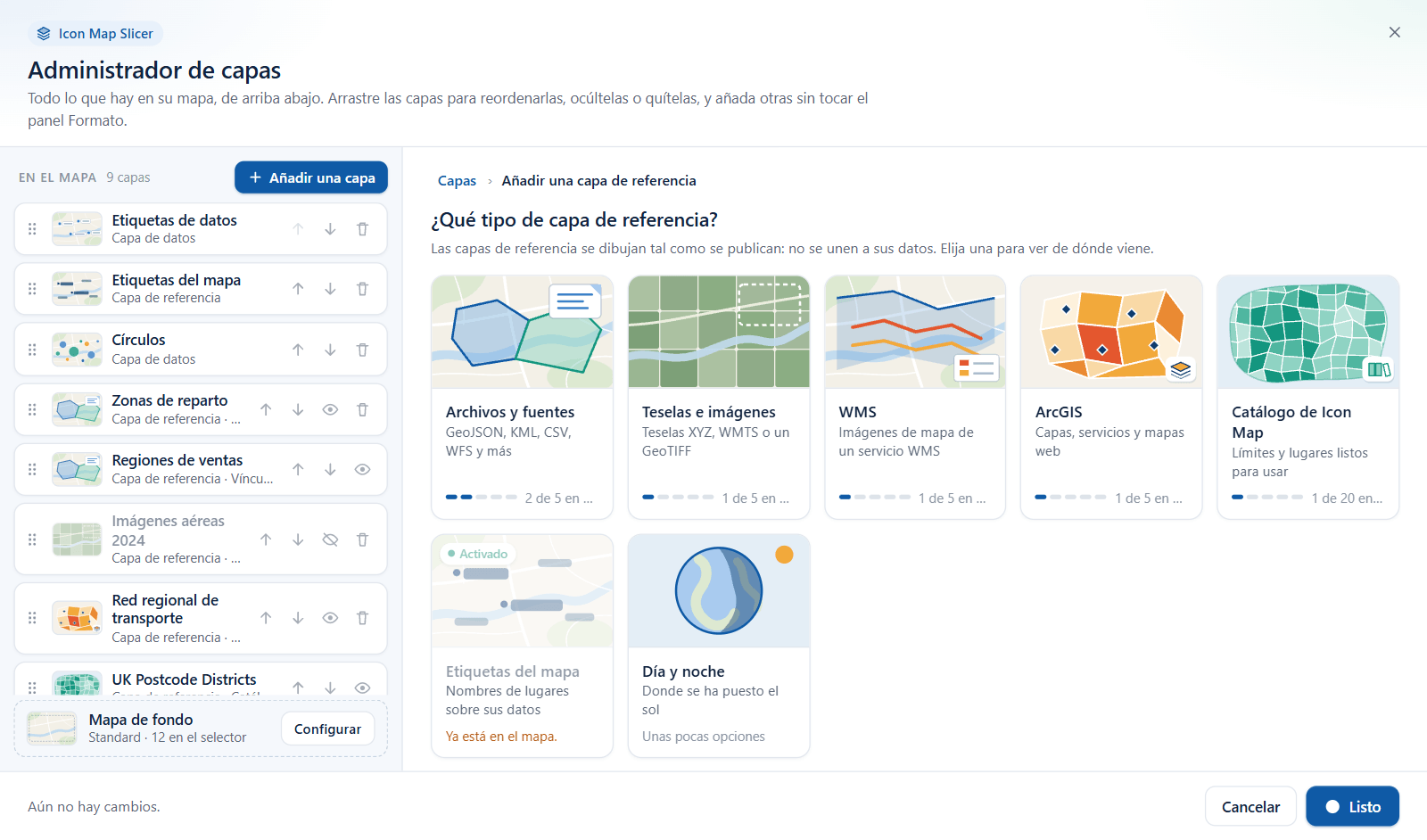Select the ArcGIS reference layer card
This screenshot has height=840, width=1427.
coord(1111,397)
